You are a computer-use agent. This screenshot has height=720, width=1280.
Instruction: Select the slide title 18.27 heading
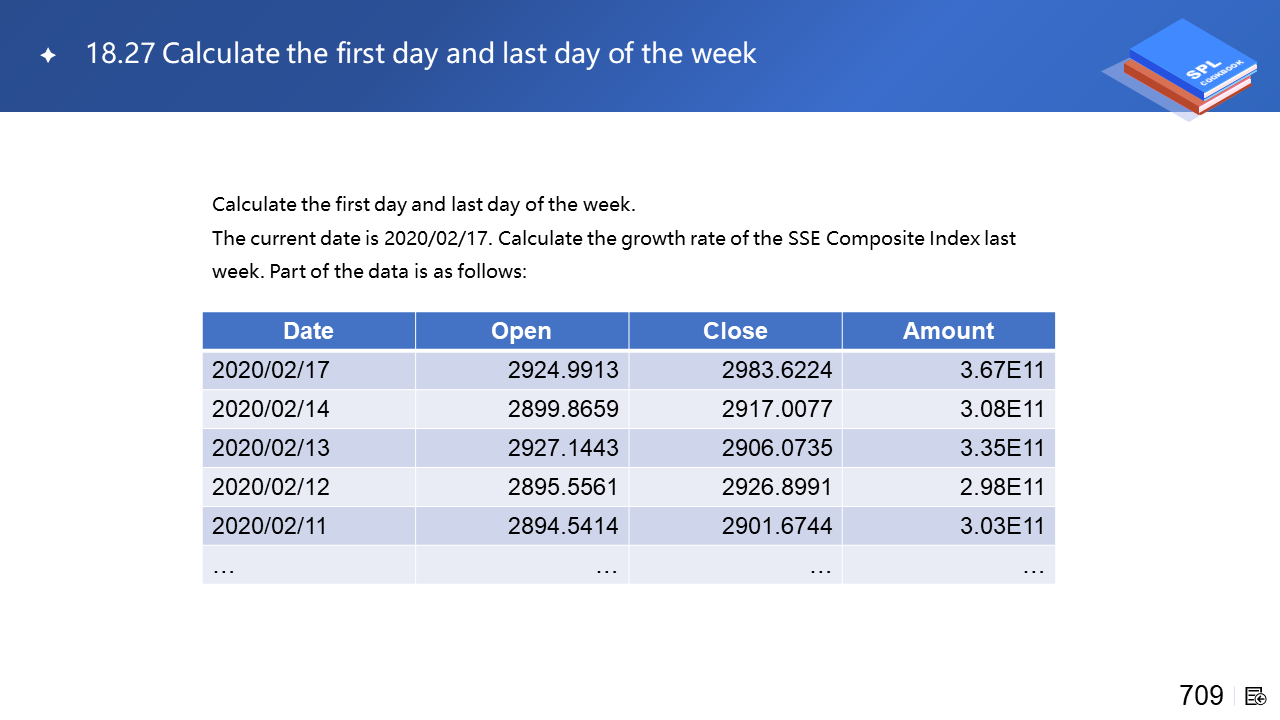tap(421, 53)
